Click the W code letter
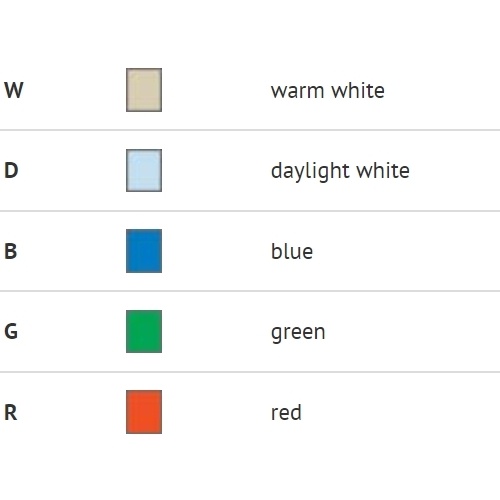 click(x=14, y=90)
